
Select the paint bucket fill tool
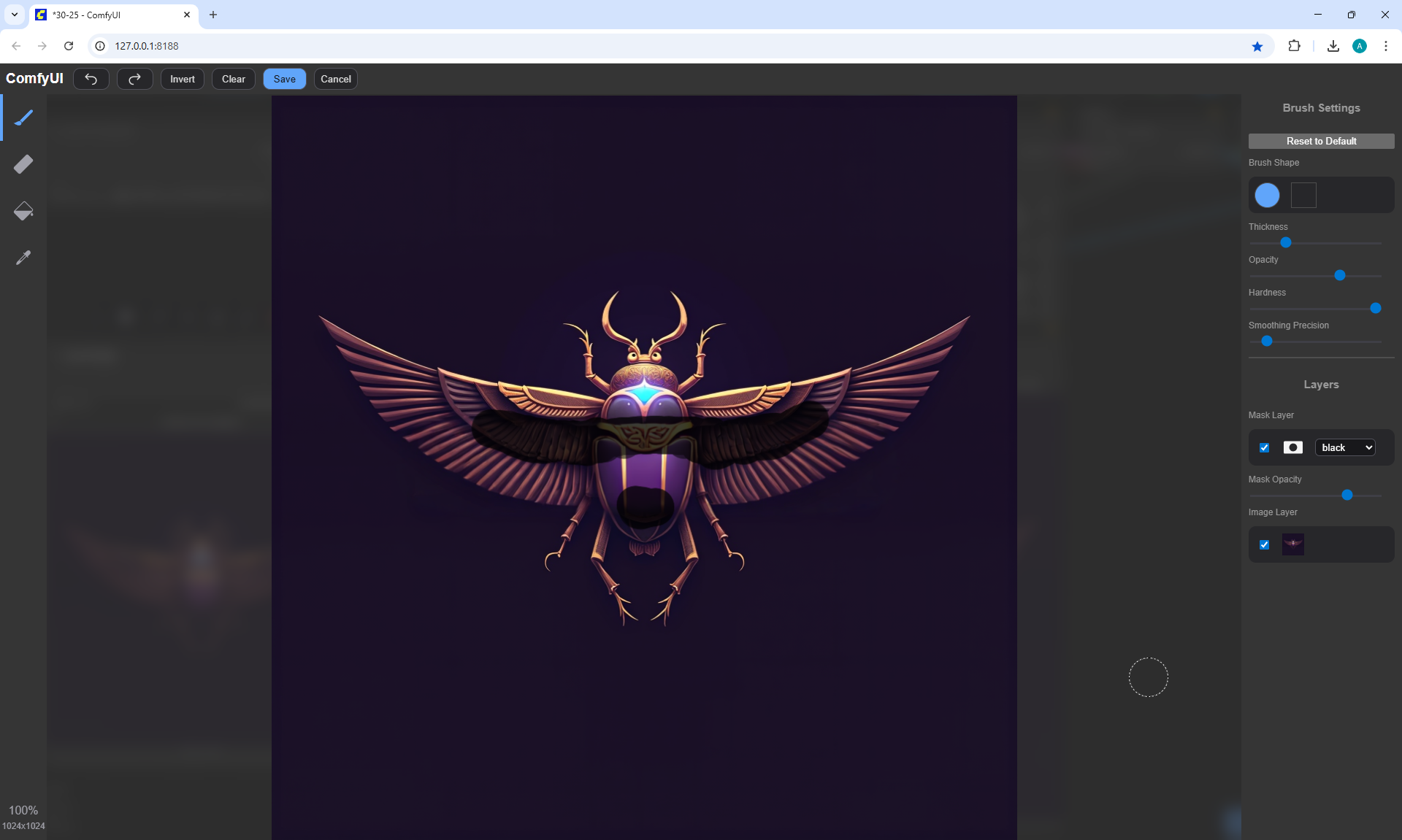[x=23, y=211]
